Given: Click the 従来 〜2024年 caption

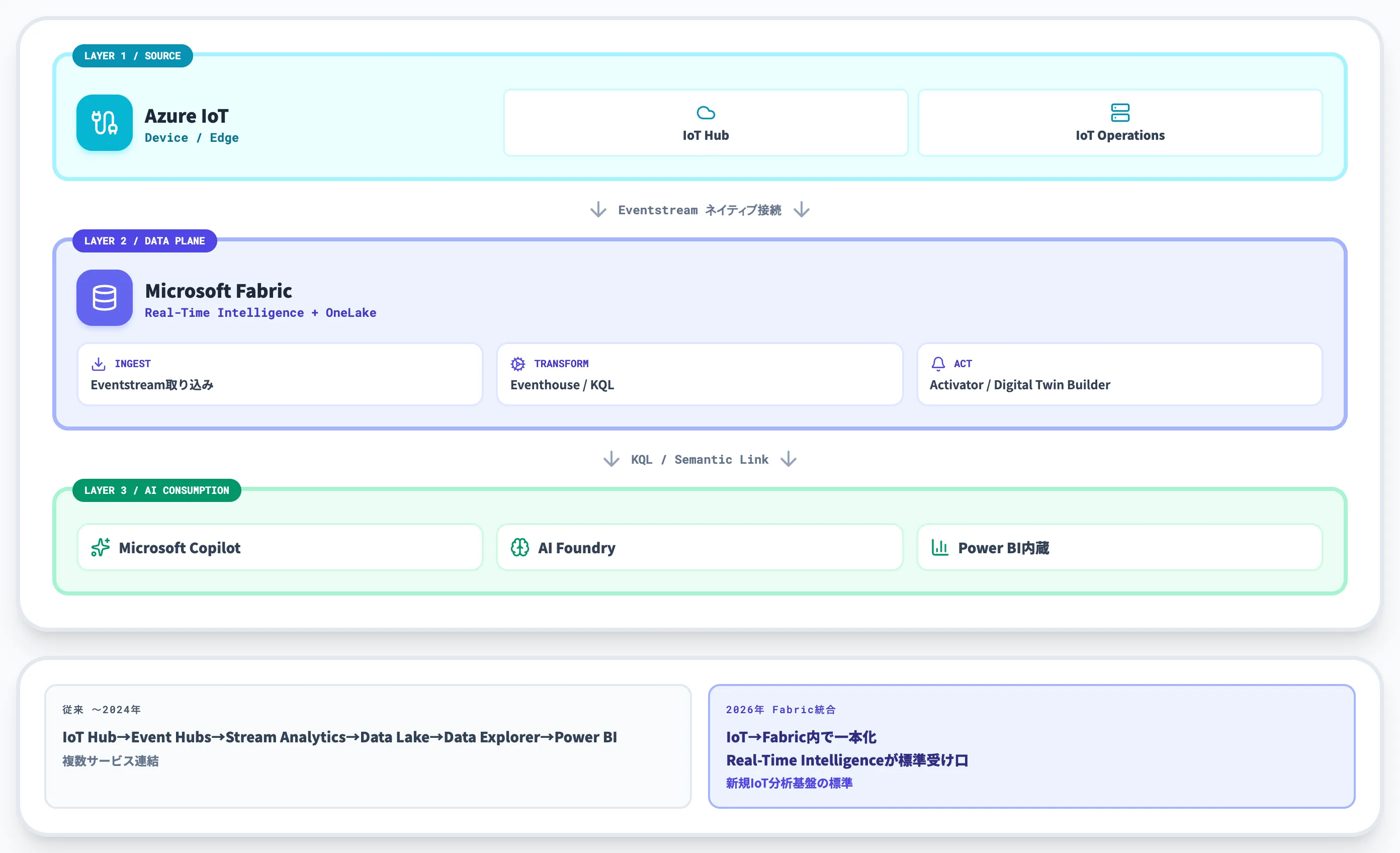Looking at the screenshot, I should coord(102,709).
